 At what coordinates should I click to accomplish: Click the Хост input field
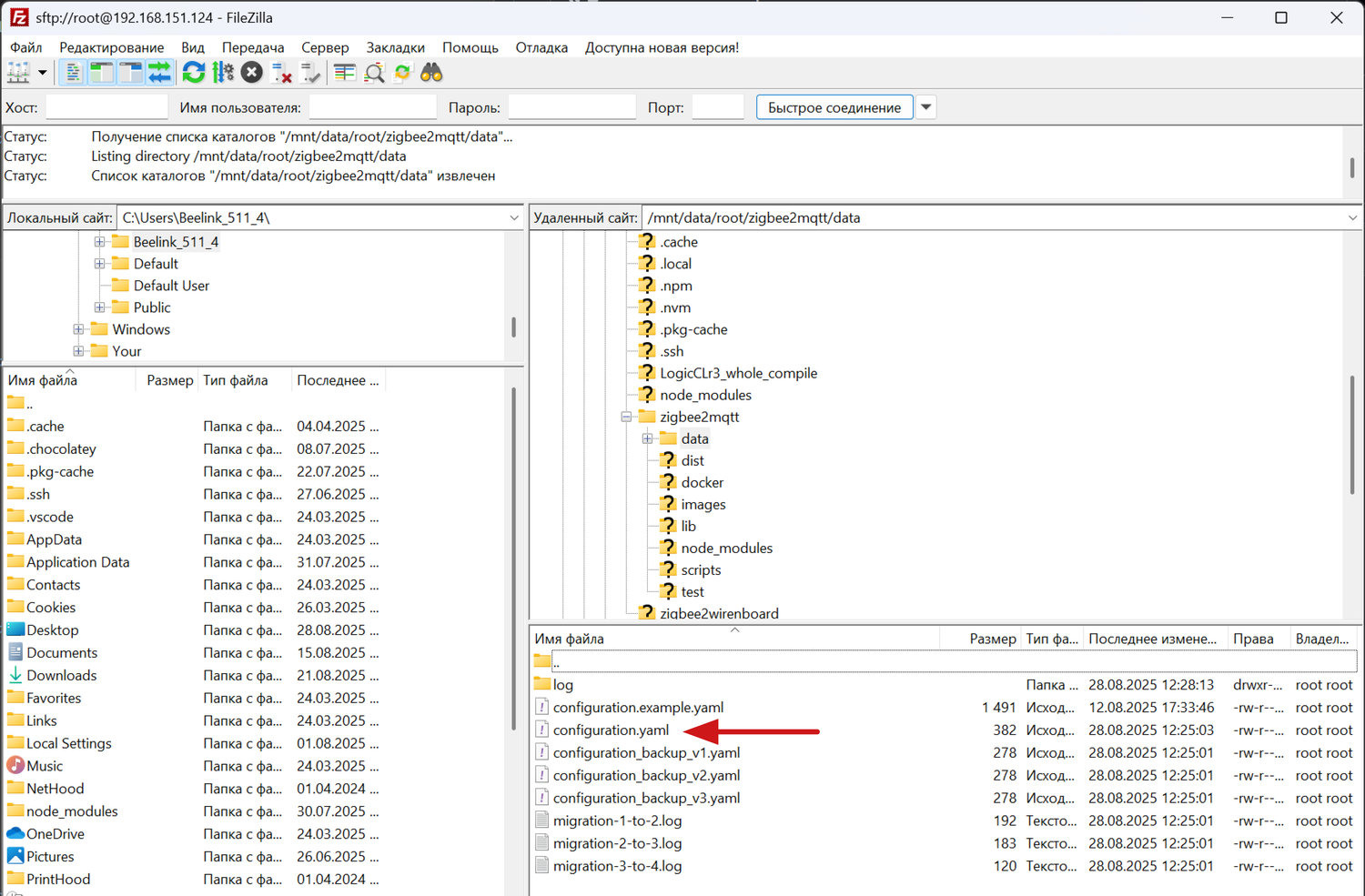click(106, 107)
